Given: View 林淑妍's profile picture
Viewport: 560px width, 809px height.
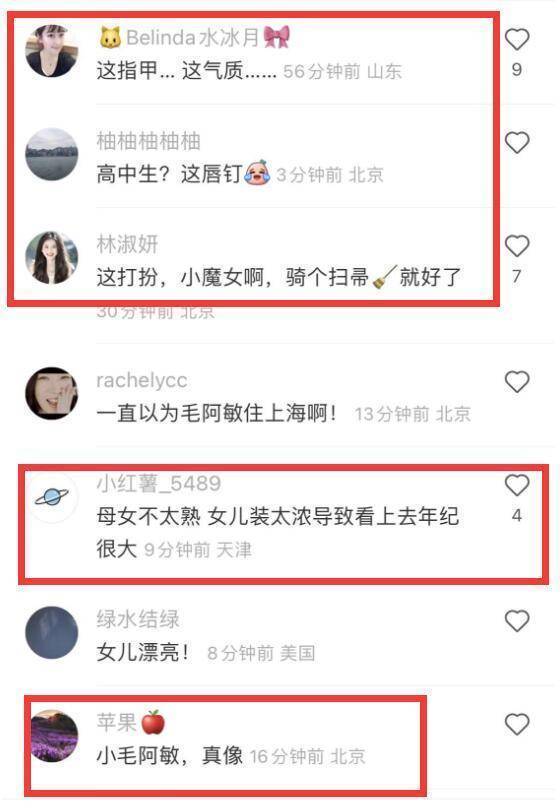Looking at the screenshot, I should 52,257.
